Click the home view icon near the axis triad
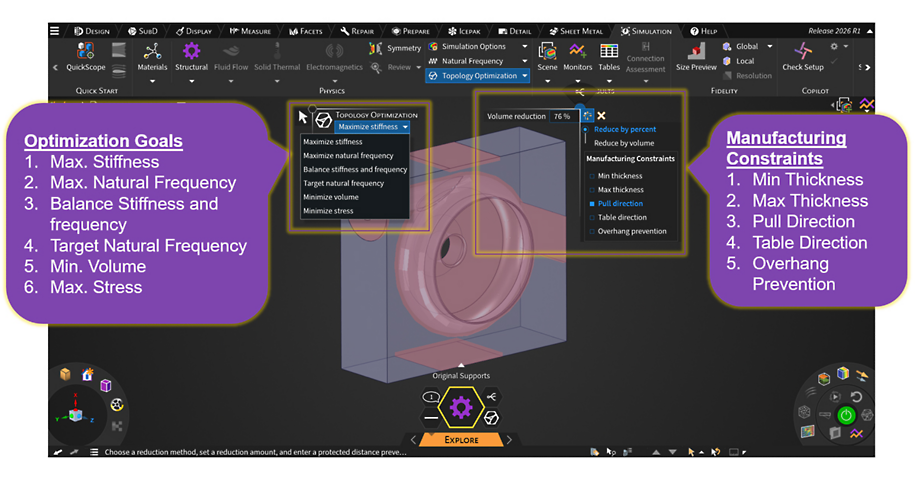Screen dimensions: 915x479 (x=88, y=375)
